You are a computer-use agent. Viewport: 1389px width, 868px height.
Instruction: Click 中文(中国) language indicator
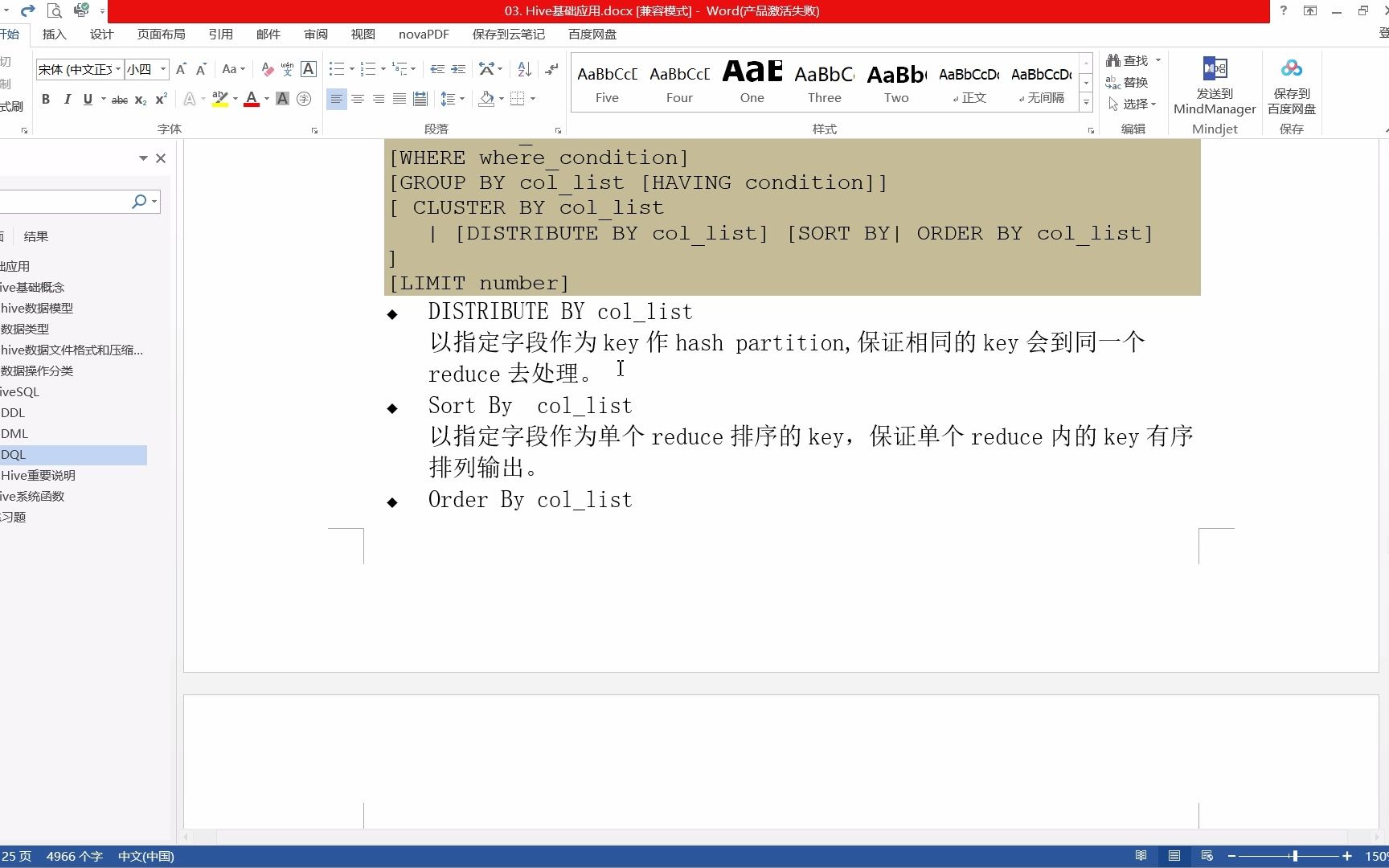click(145, 856)
